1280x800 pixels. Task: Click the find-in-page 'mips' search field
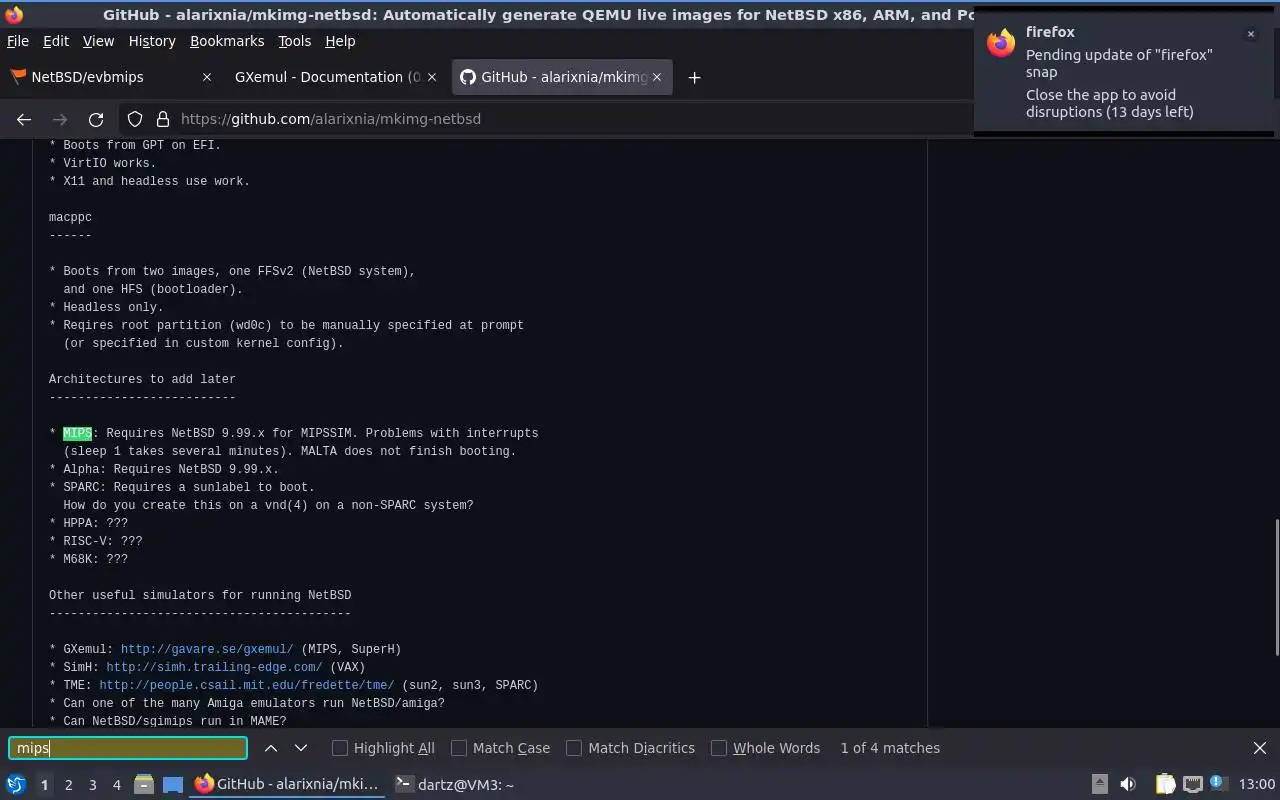128,748
